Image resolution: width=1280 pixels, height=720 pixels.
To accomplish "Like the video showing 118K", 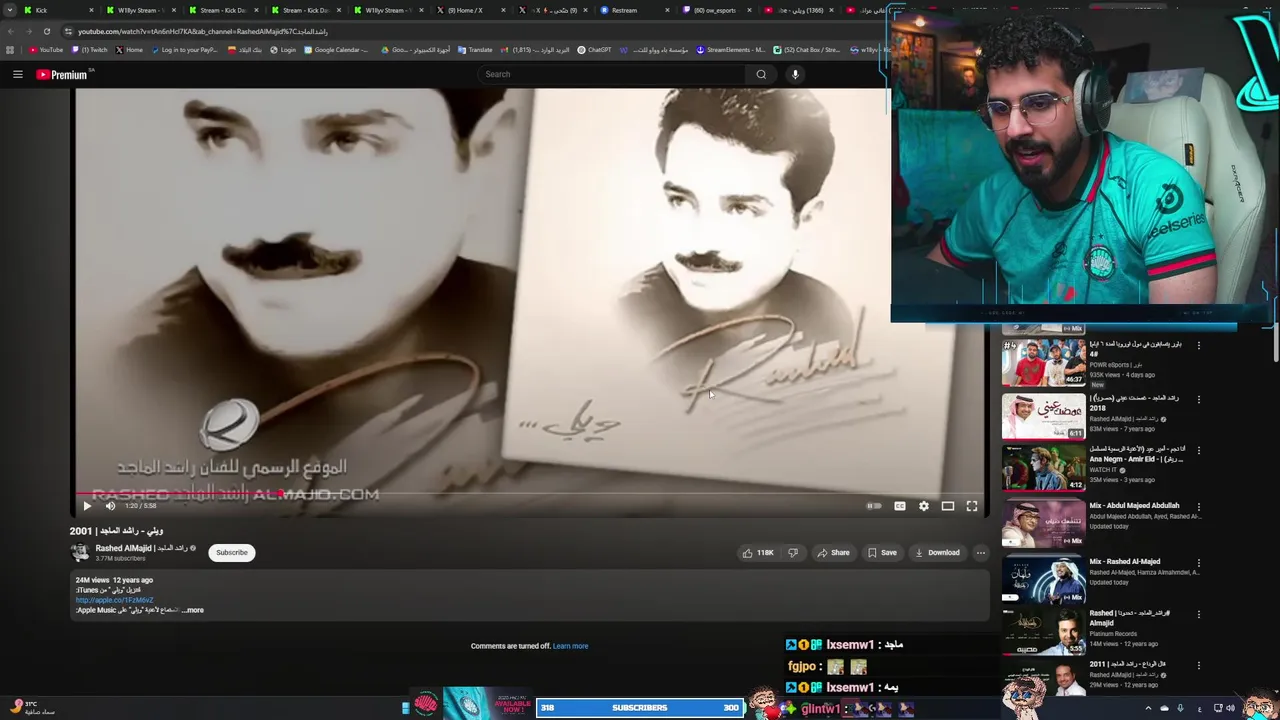I will click(757, 552).
